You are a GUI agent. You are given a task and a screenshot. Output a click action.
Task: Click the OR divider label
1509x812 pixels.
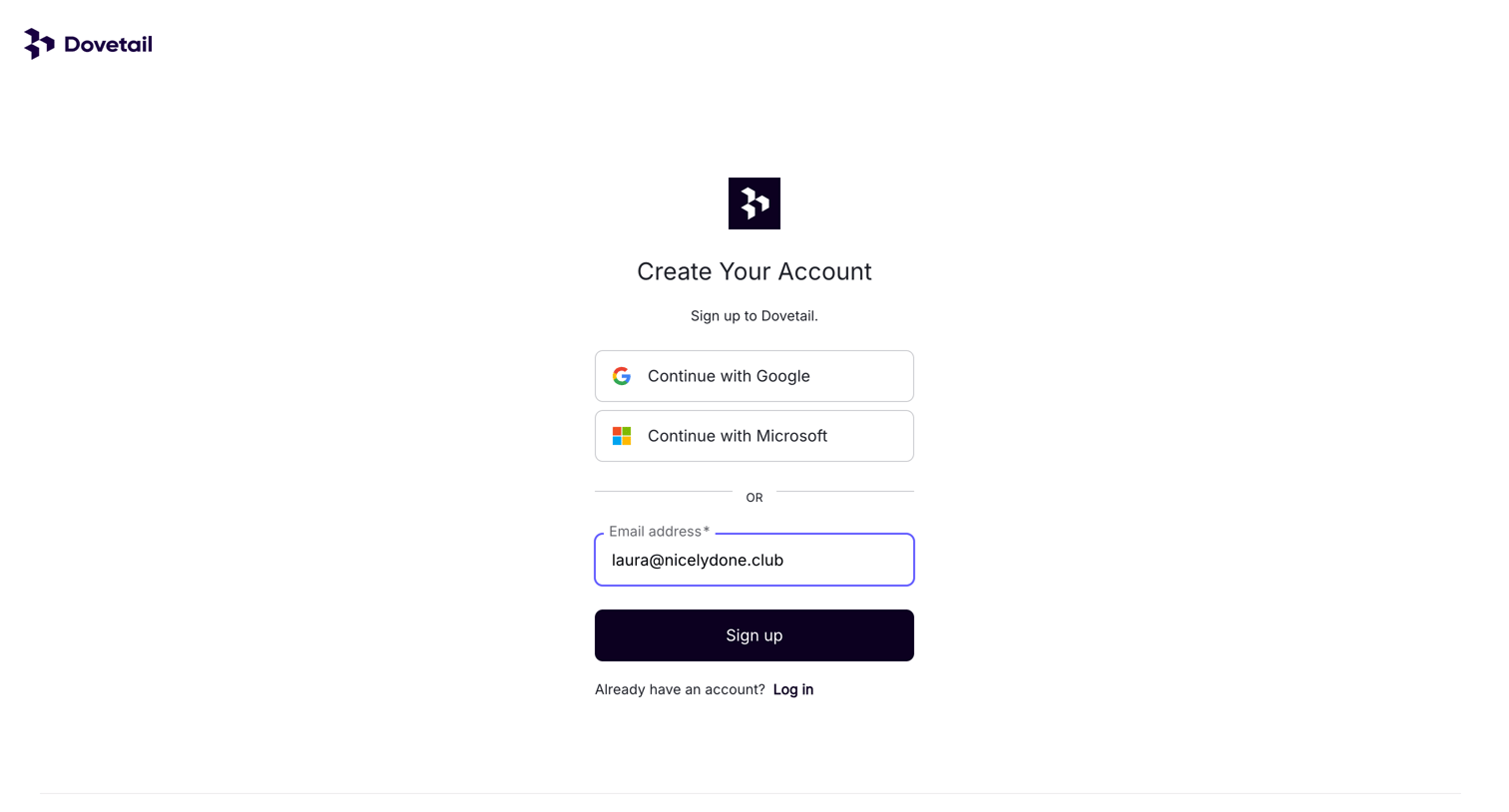click(754, 498)
